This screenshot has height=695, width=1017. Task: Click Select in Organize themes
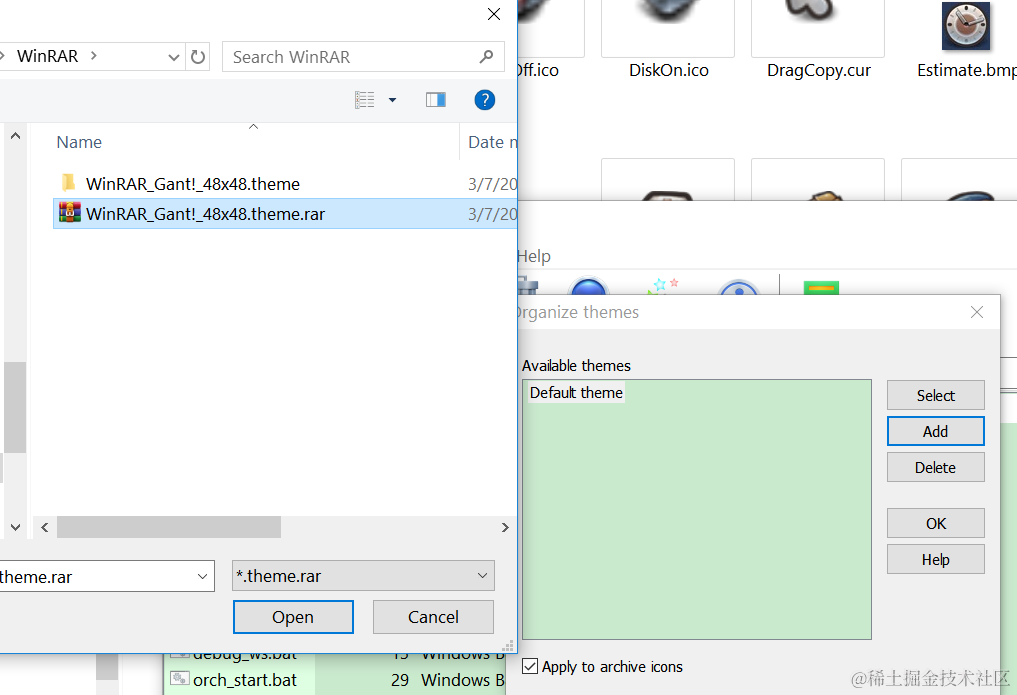pos(935,395)
